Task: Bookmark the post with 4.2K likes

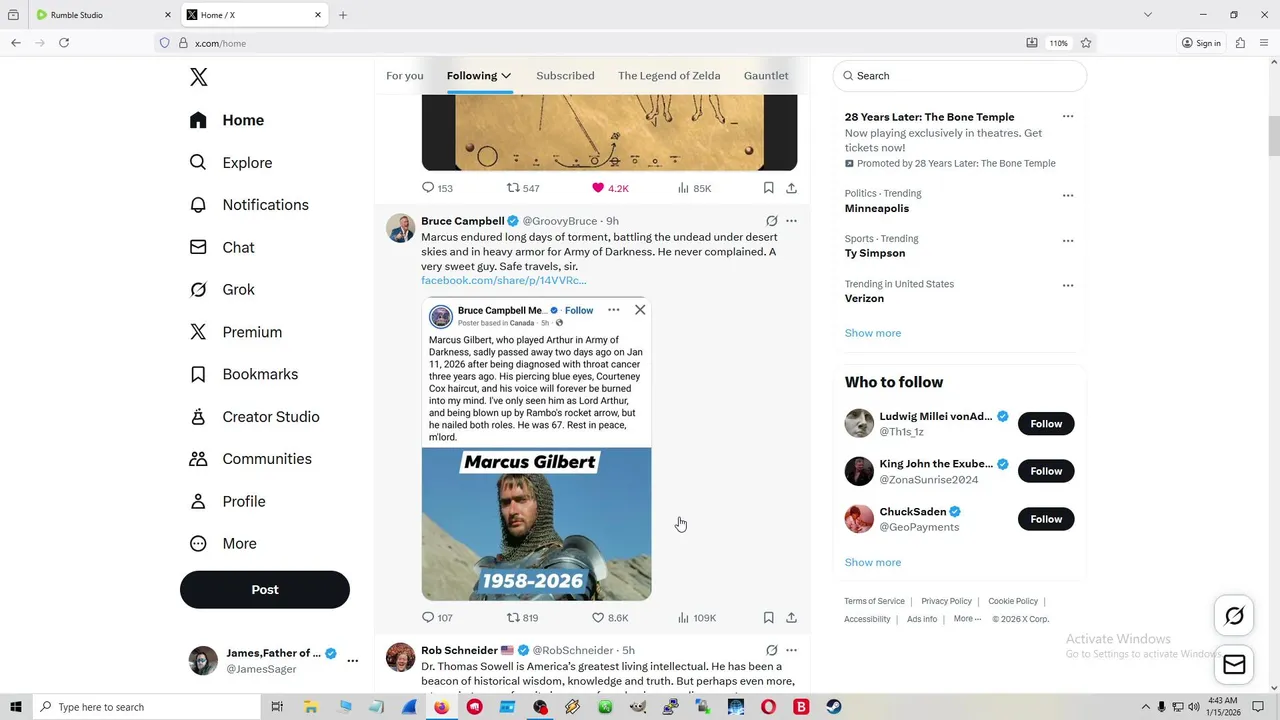Action: [x=768, y=188]
